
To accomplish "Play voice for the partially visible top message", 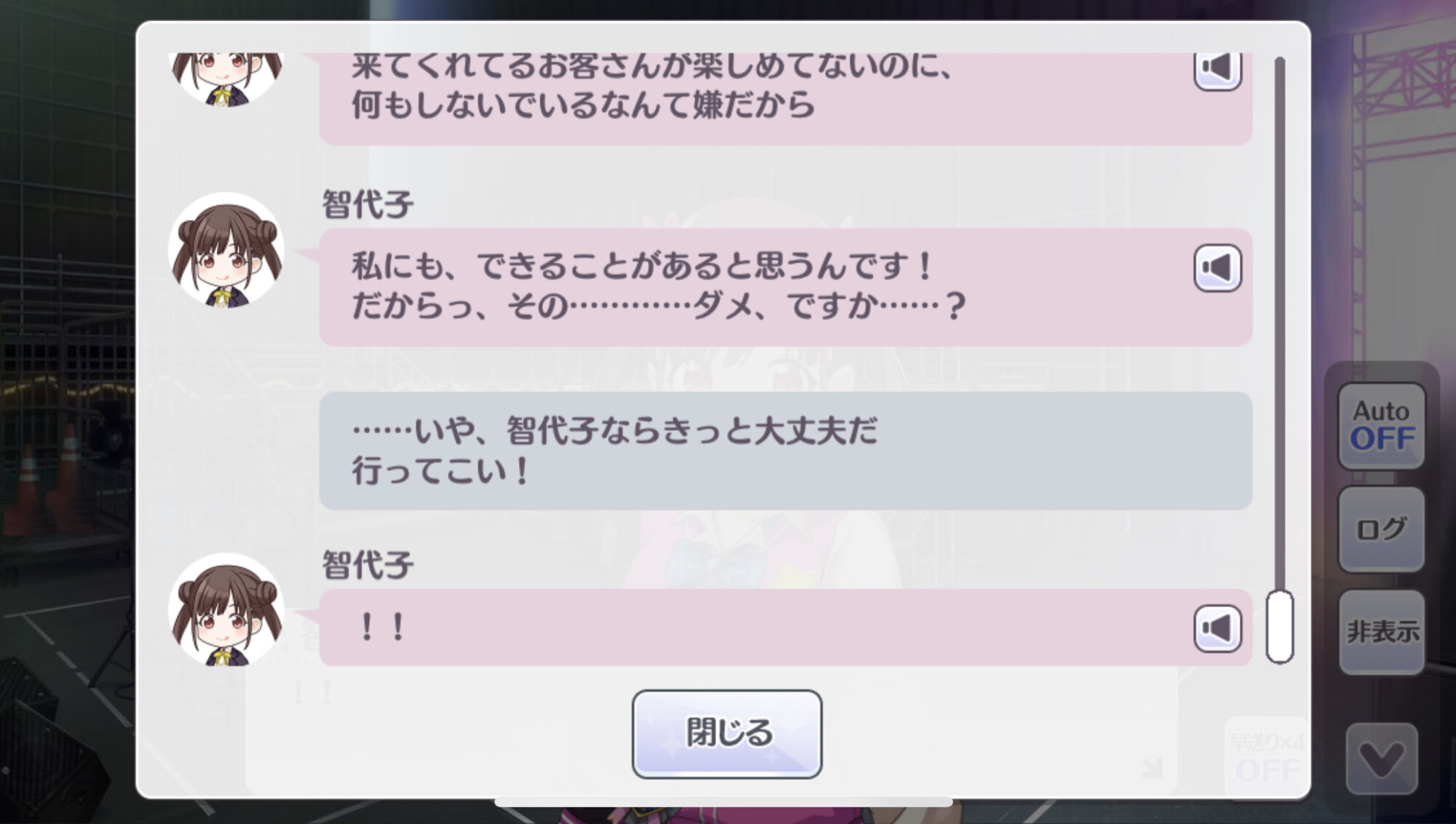I will [1217, 71].
